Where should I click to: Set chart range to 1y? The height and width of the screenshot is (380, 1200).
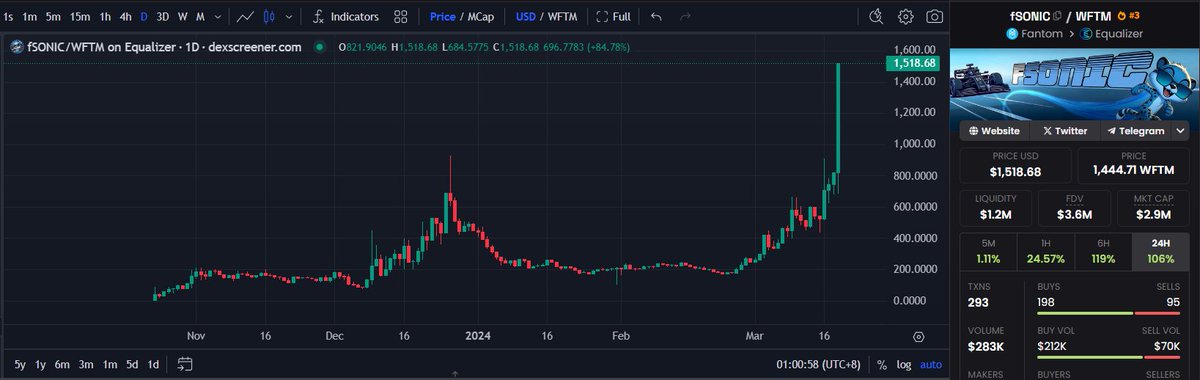40,364
